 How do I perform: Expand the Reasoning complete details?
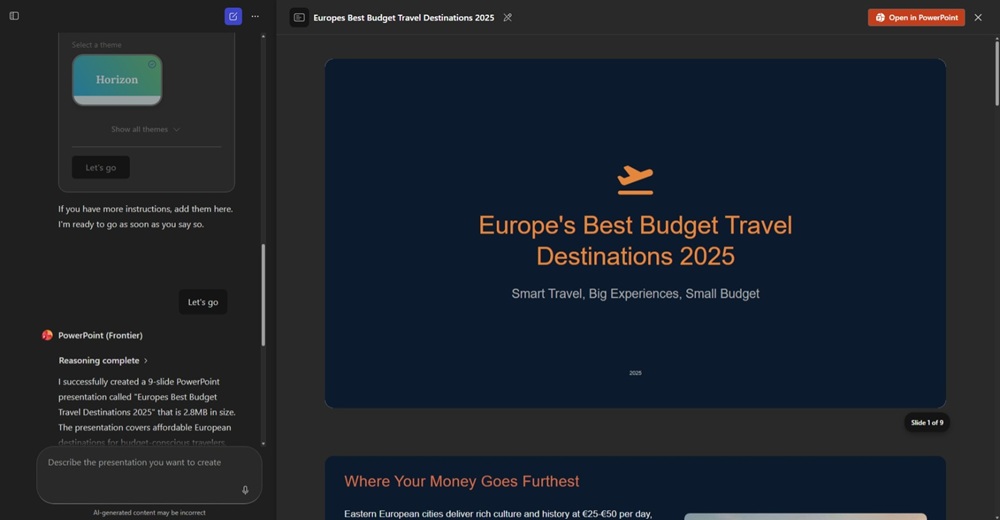(103, 360)
